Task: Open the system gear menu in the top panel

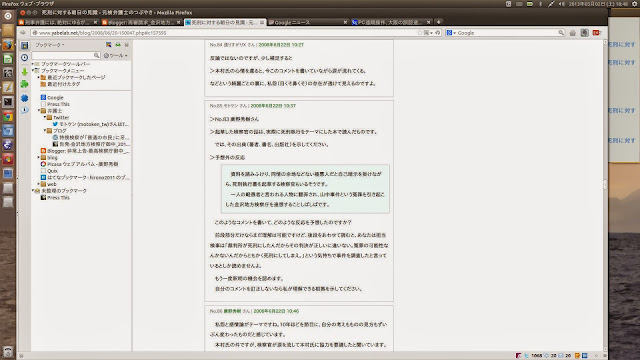Action: [x=635, y=4]
